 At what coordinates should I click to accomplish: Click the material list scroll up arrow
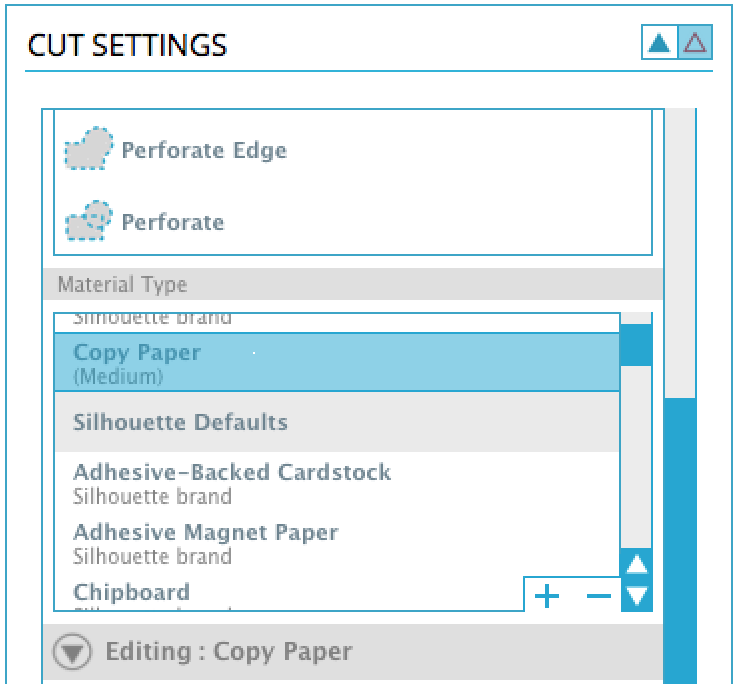coord(637,564)
